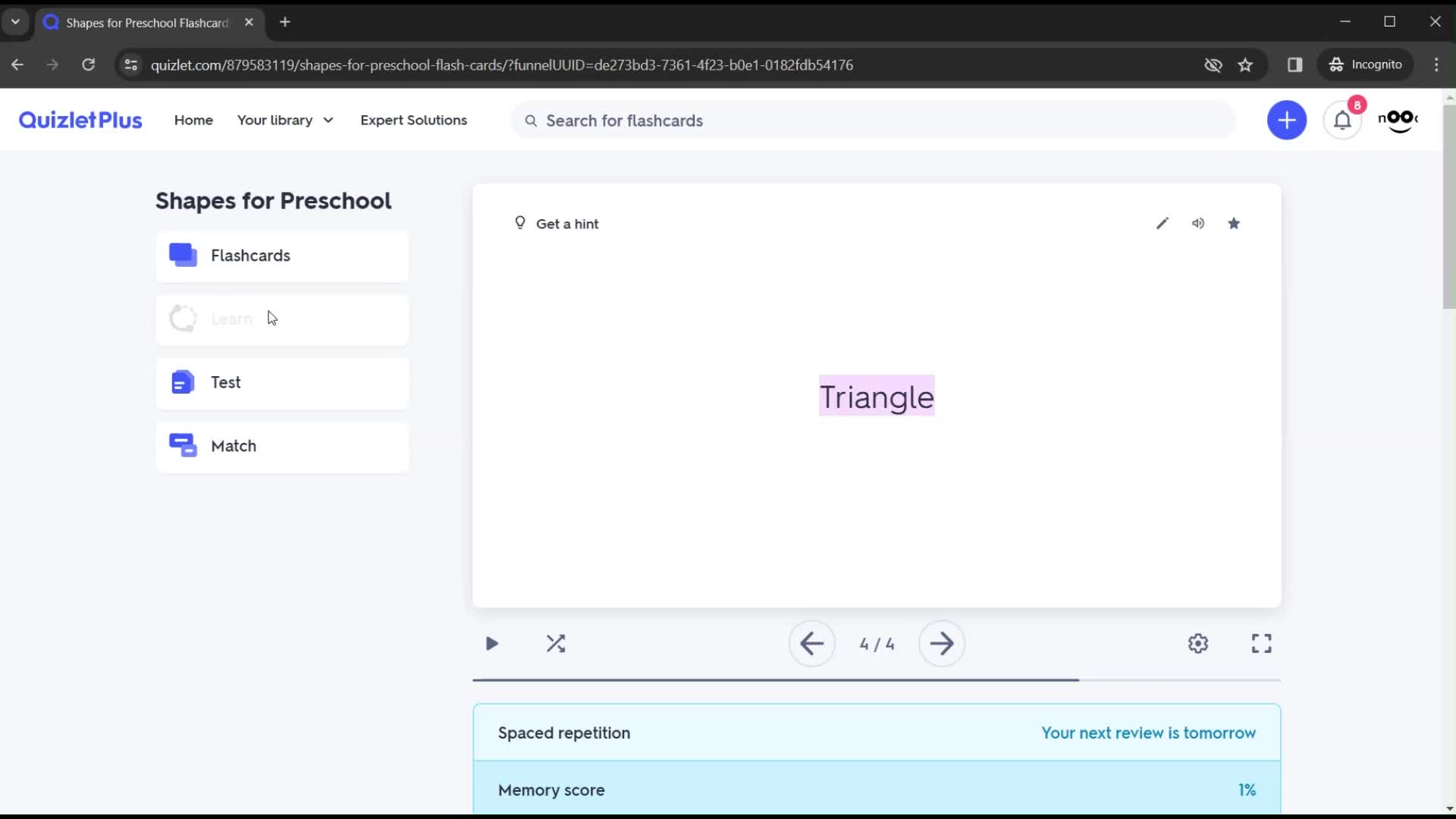Click the shuffle/randomize flashcards icon
Image resolution: width=1456 pixels, height=819 pixels.
click(x=556, y=644)
